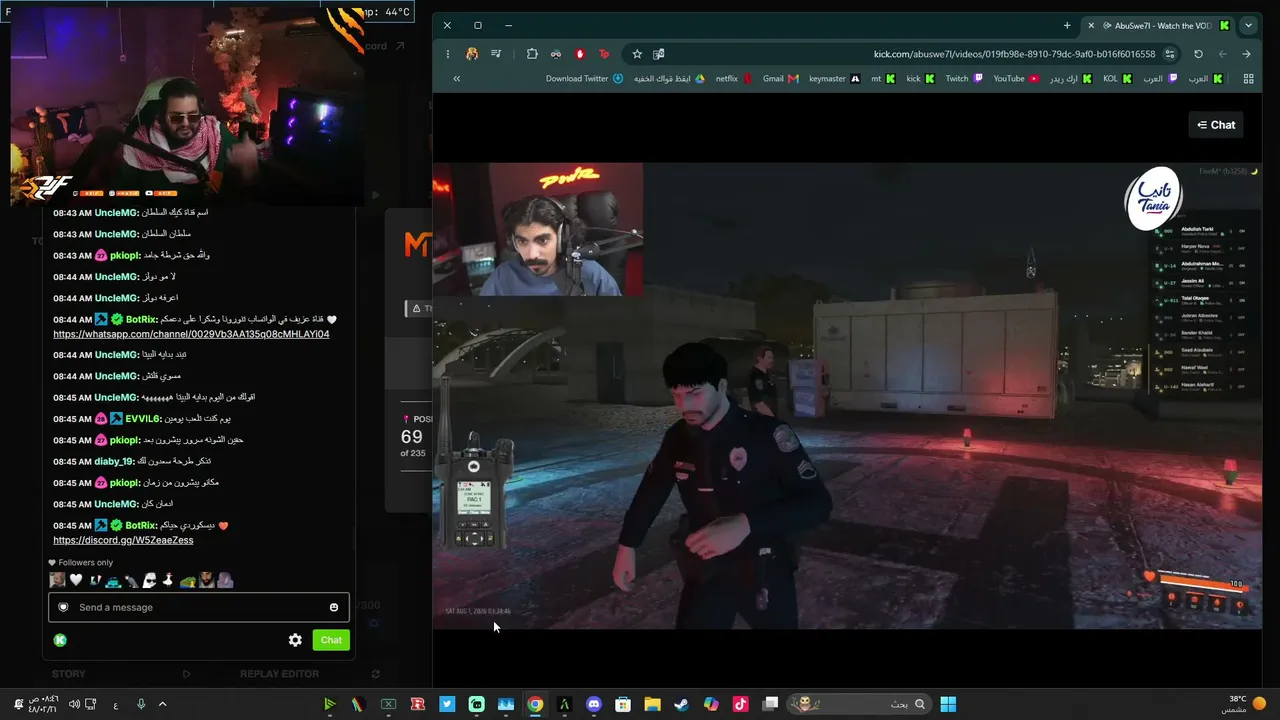This screenshot has width=1280, height=720.
Task: Show chat panel with Chat button on video page
Action: [x=1216, y=125]
